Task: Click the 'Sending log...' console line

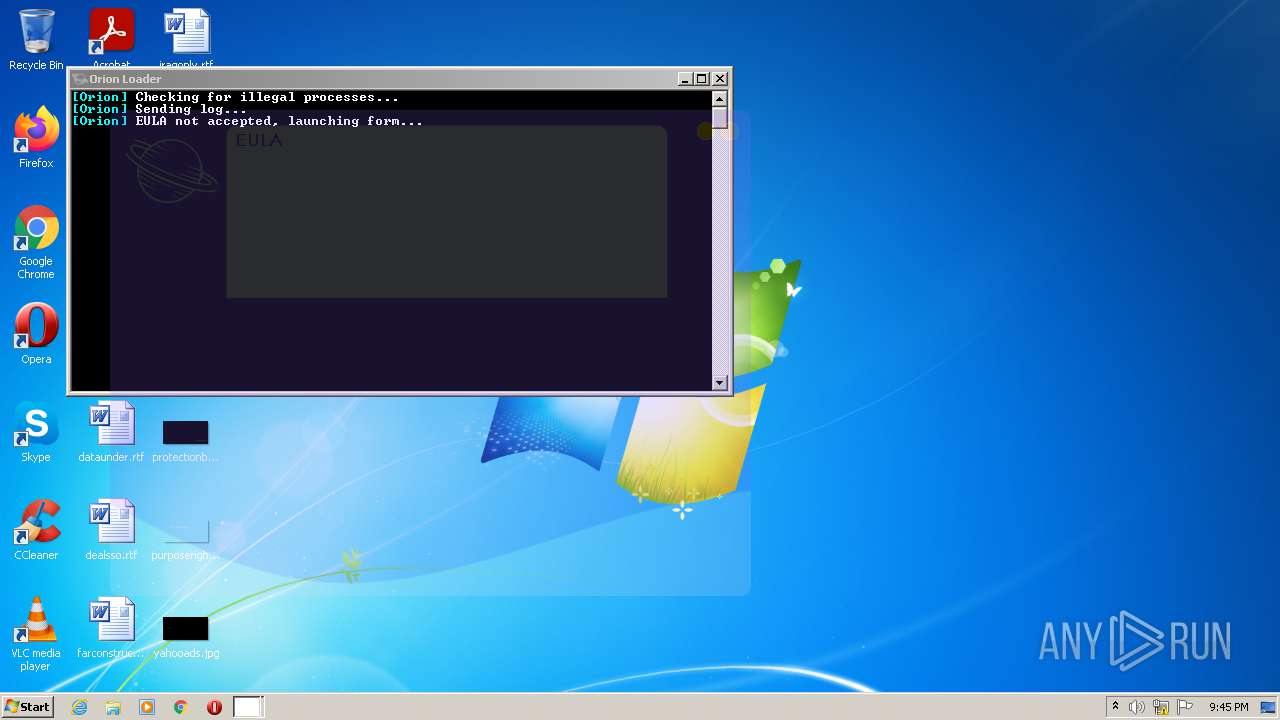Action: coord(159,109)
